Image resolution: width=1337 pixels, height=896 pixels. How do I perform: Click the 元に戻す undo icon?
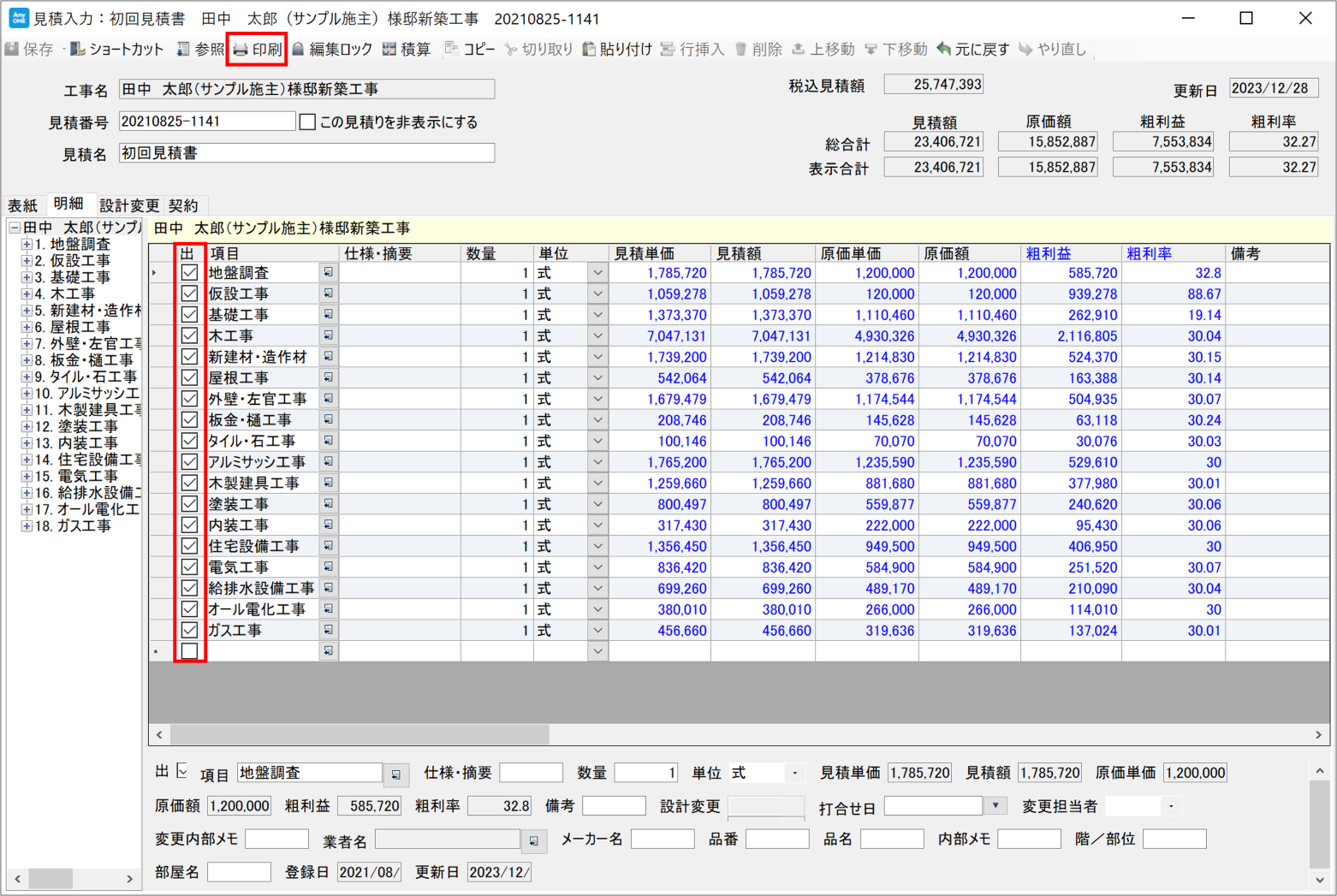pyautogui.click(x=944, y=50)
